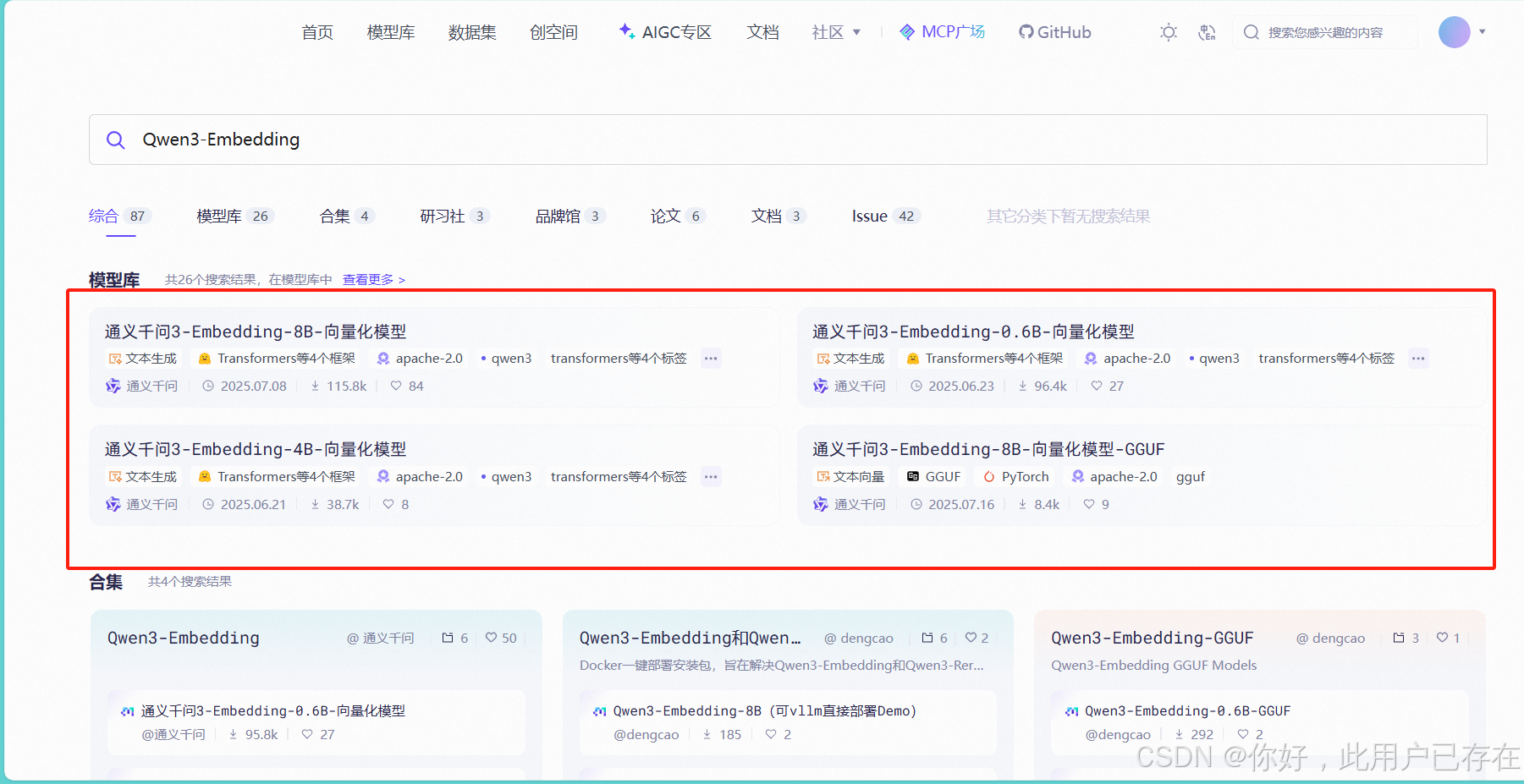Switch to the 文档 3 tab
The height and width of the screenshot is (784, 1524).
pyautogui.click(x=779, y=216)
